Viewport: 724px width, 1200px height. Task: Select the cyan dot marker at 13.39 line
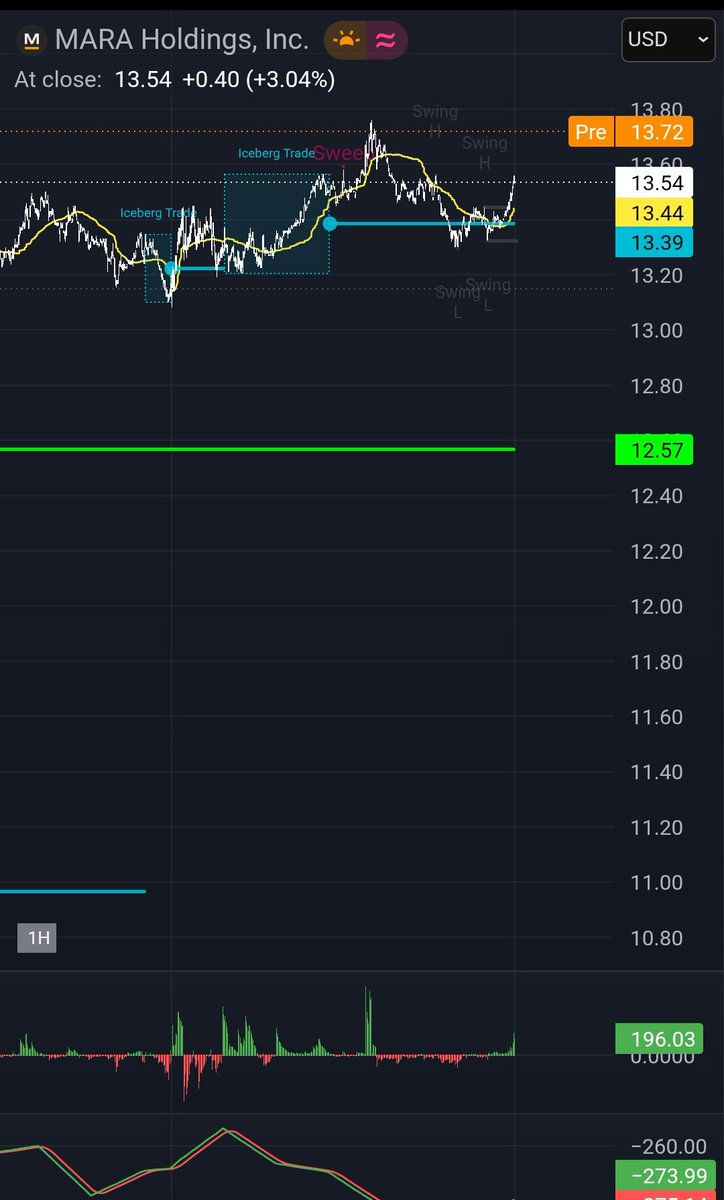click(330, 223)
